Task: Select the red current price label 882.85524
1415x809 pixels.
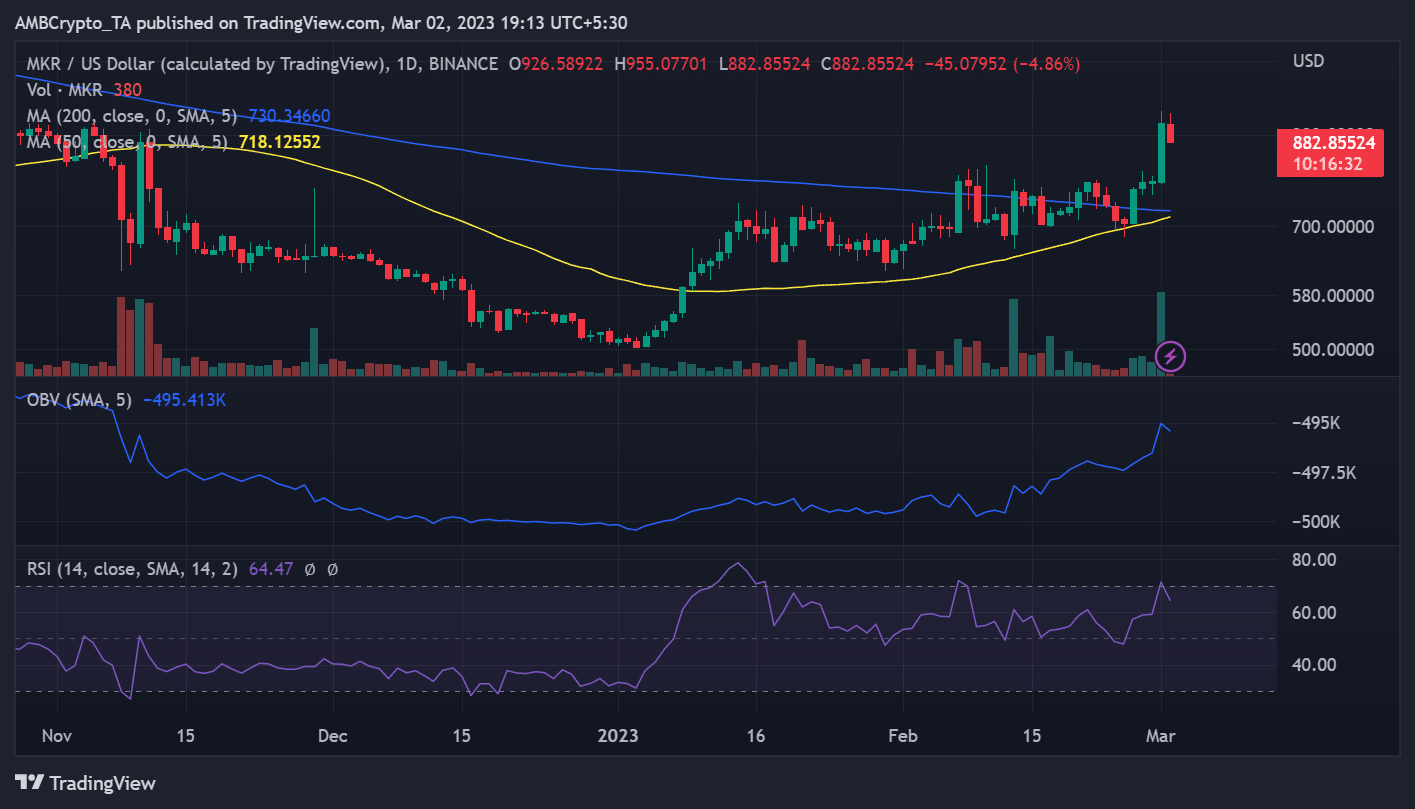Action: click(1329, 143)
